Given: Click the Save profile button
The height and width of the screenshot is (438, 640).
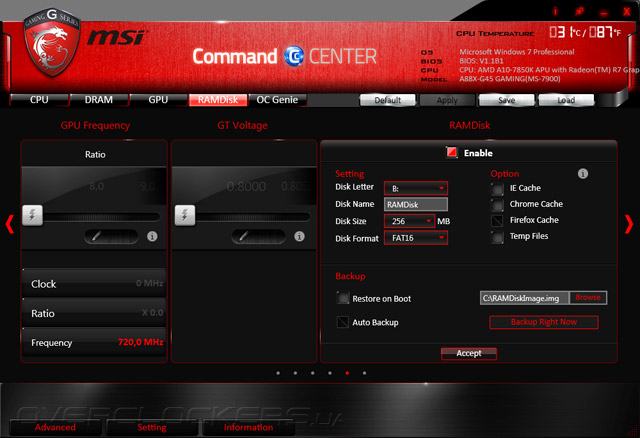Looking at the screenshot, I should click(507, 100).
